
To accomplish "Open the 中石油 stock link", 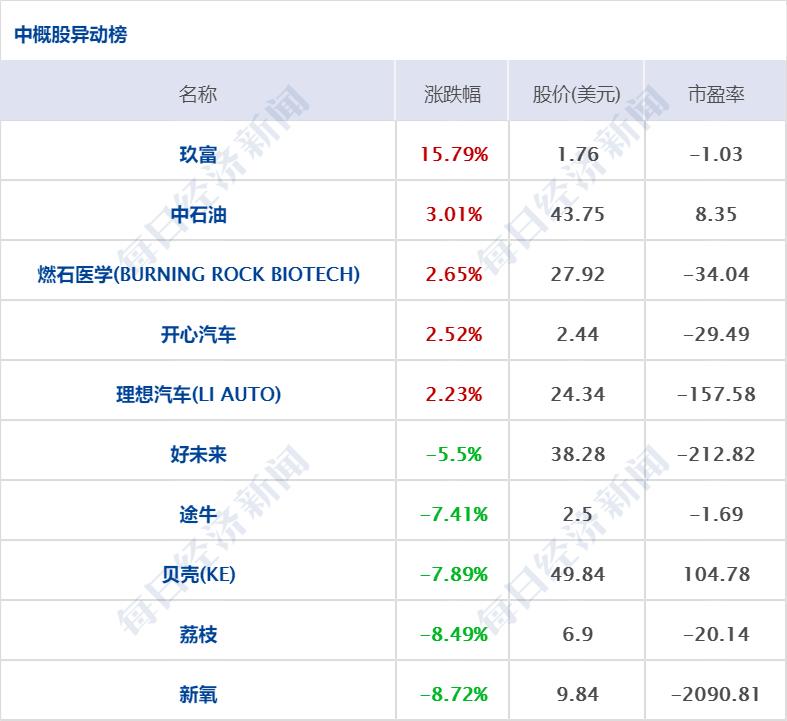I will [198, 214].
